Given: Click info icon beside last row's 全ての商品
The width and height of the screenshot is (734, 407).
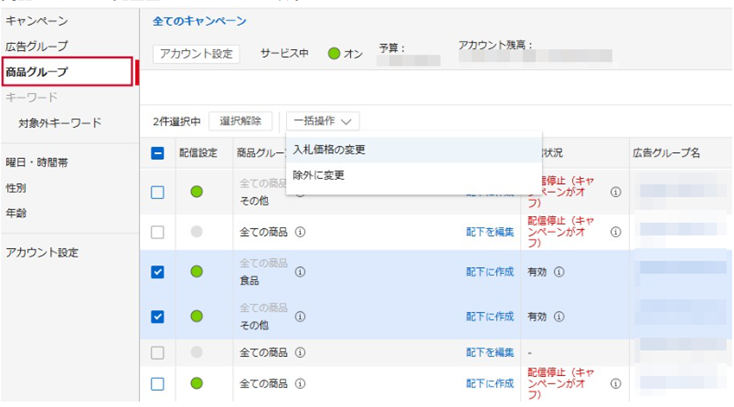Looking at the screenshot, I should coord(300,383).
